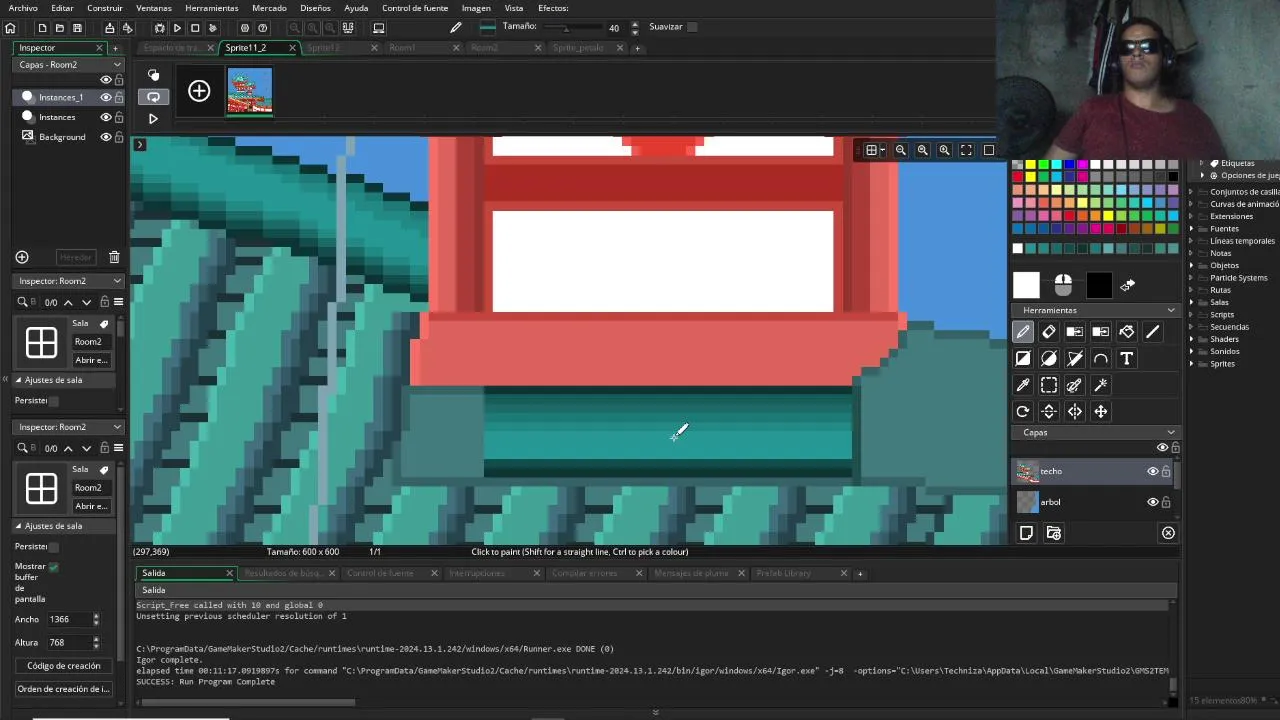Open the Efectos menu
This screenshot has width=1280, height=720.
coord(553,8)
